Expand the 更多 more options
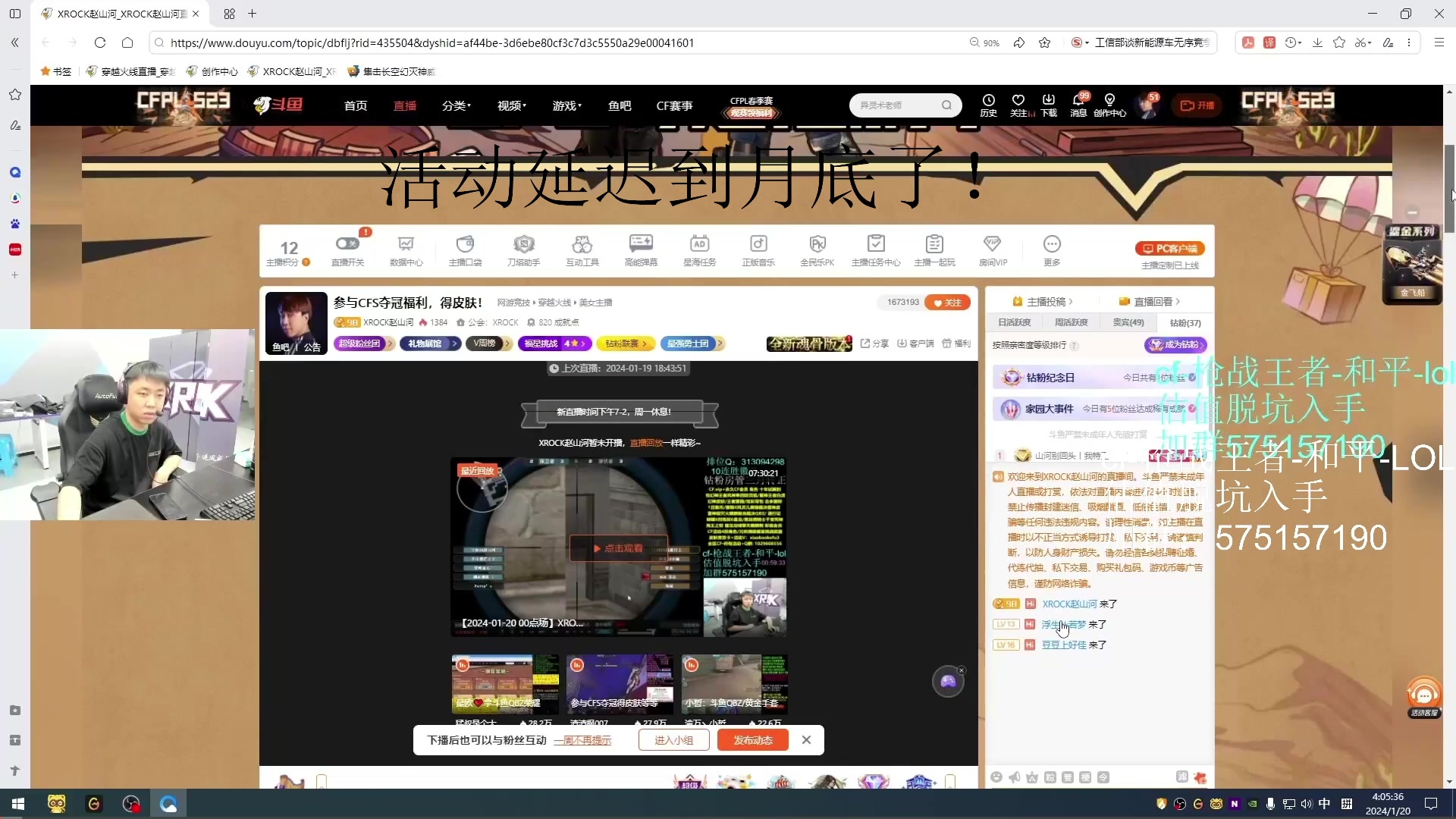 click(x=1051, y=244)
